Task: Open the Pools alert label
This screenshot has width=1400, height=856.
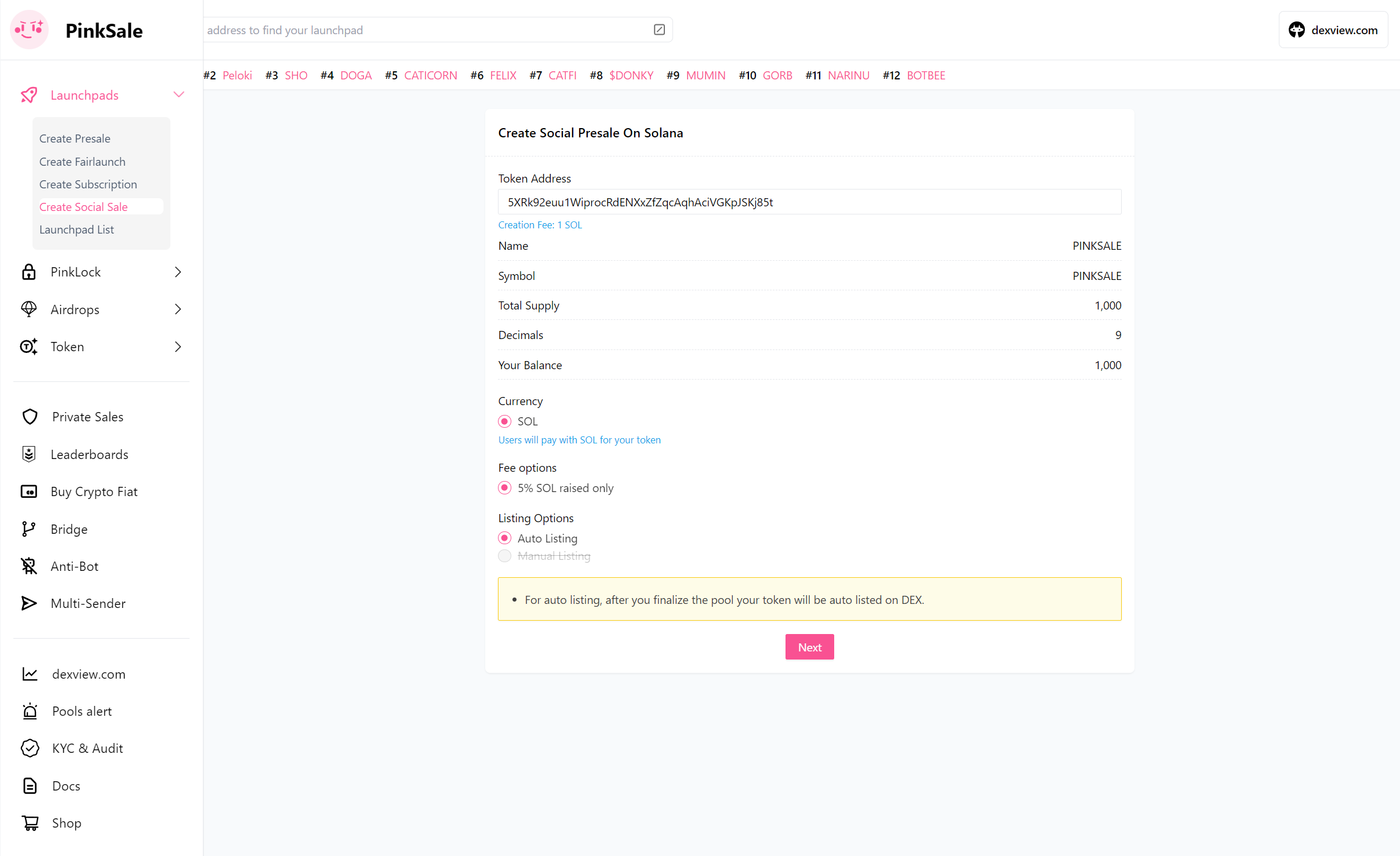Action: pos(82,711)
